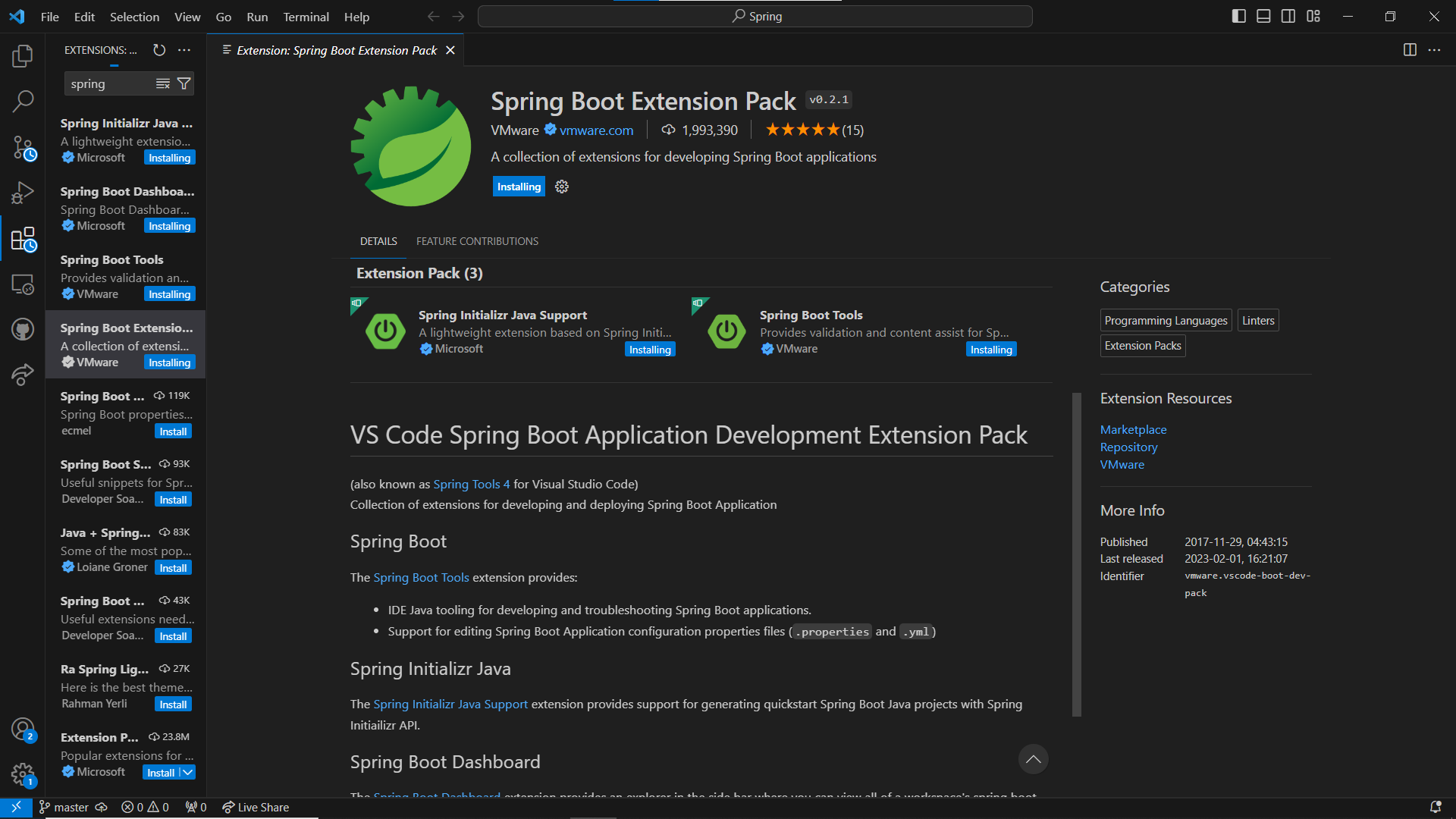The height and width of the screenshot is (819, 1456).
Task: Click the details page vertical scrollbar
Action: 1076,554
